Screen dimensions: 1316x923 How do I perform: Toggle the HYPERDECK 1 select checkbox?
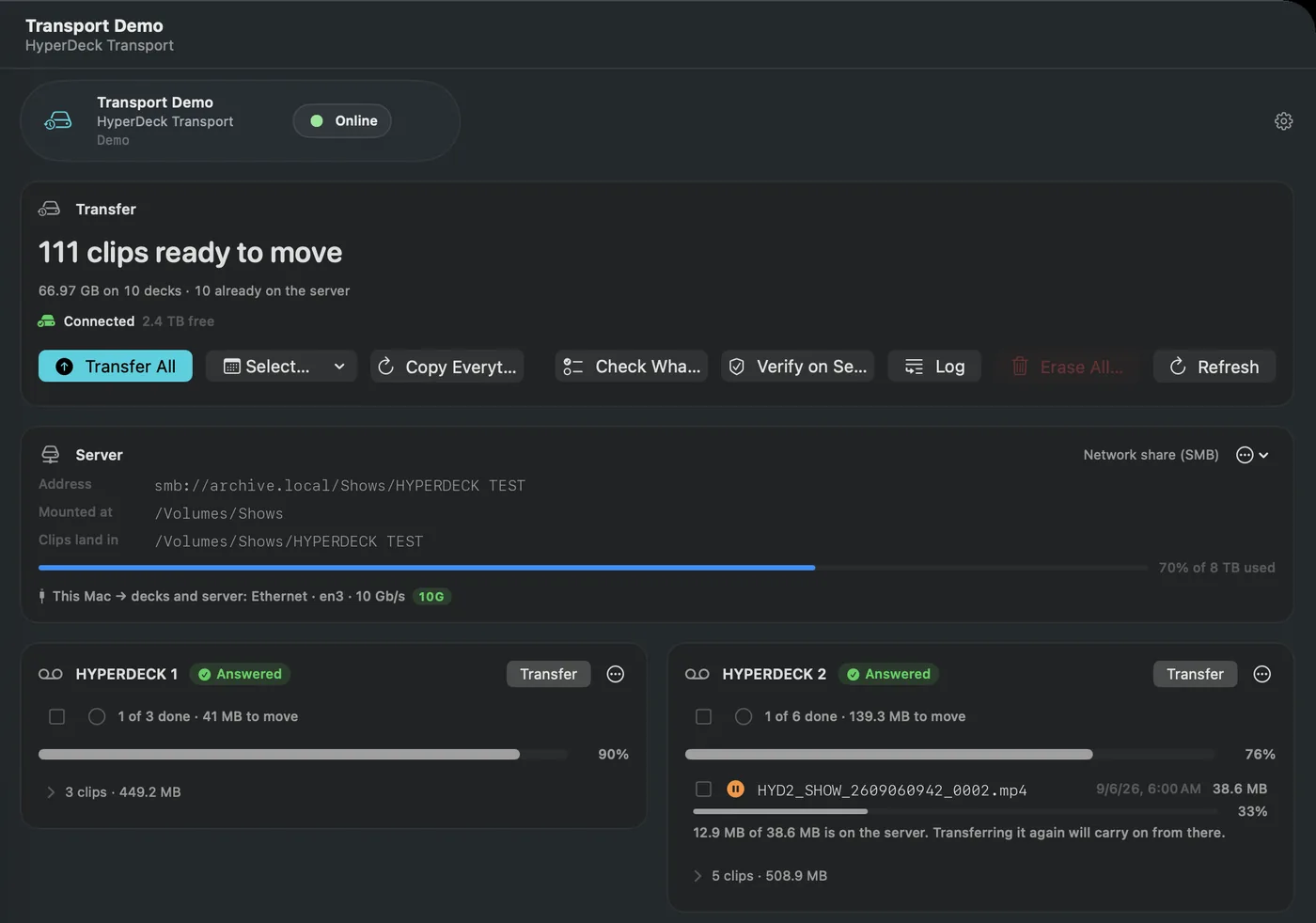pos(56,716)
